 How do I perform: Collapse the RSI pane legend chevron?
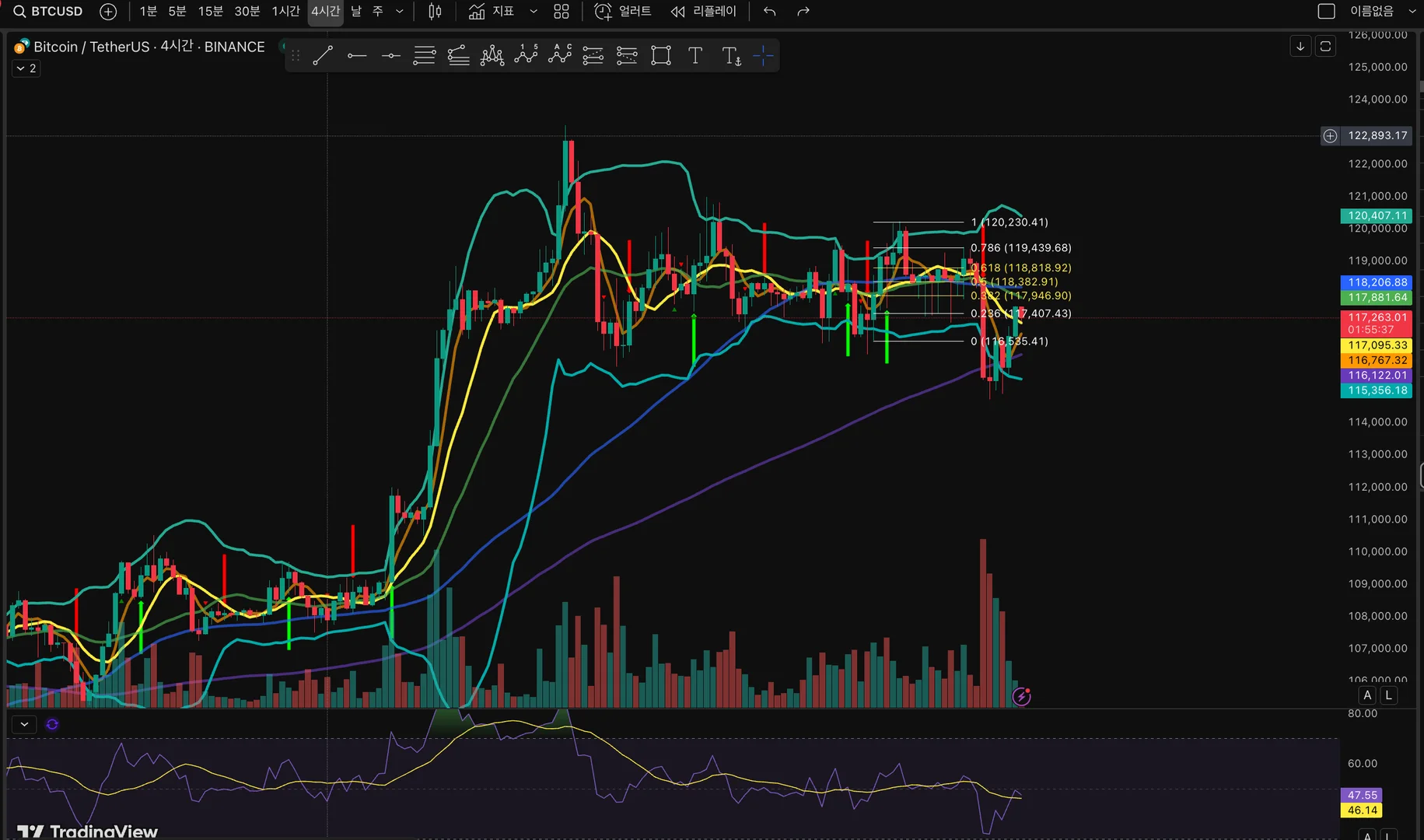24,724
